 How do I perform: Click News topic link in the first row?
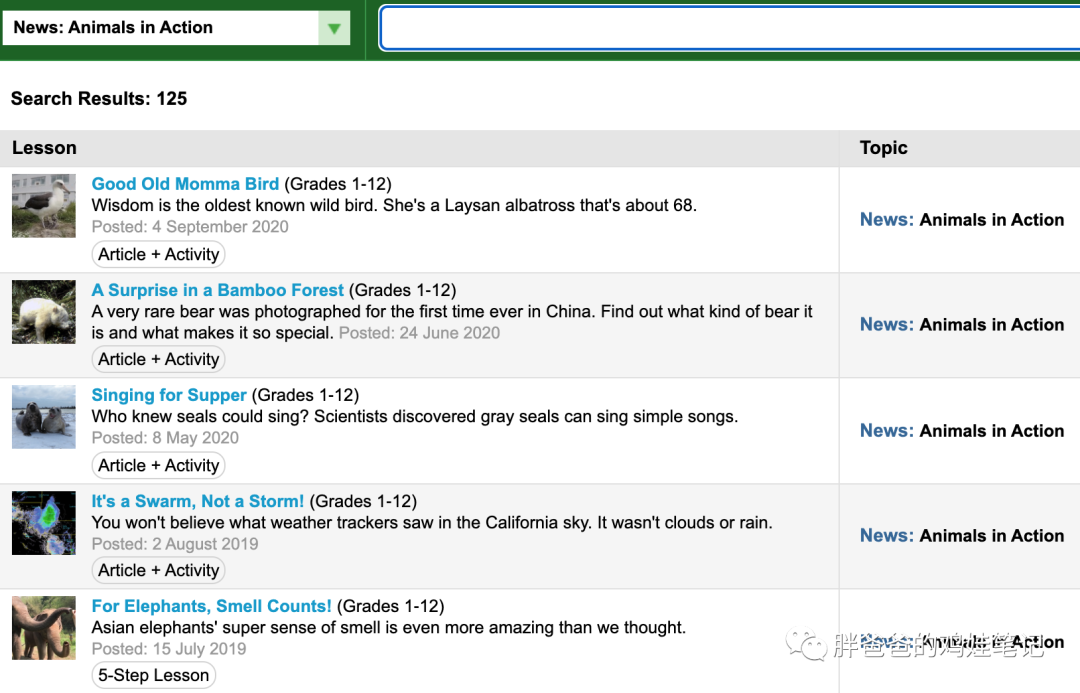click(886, 220)
